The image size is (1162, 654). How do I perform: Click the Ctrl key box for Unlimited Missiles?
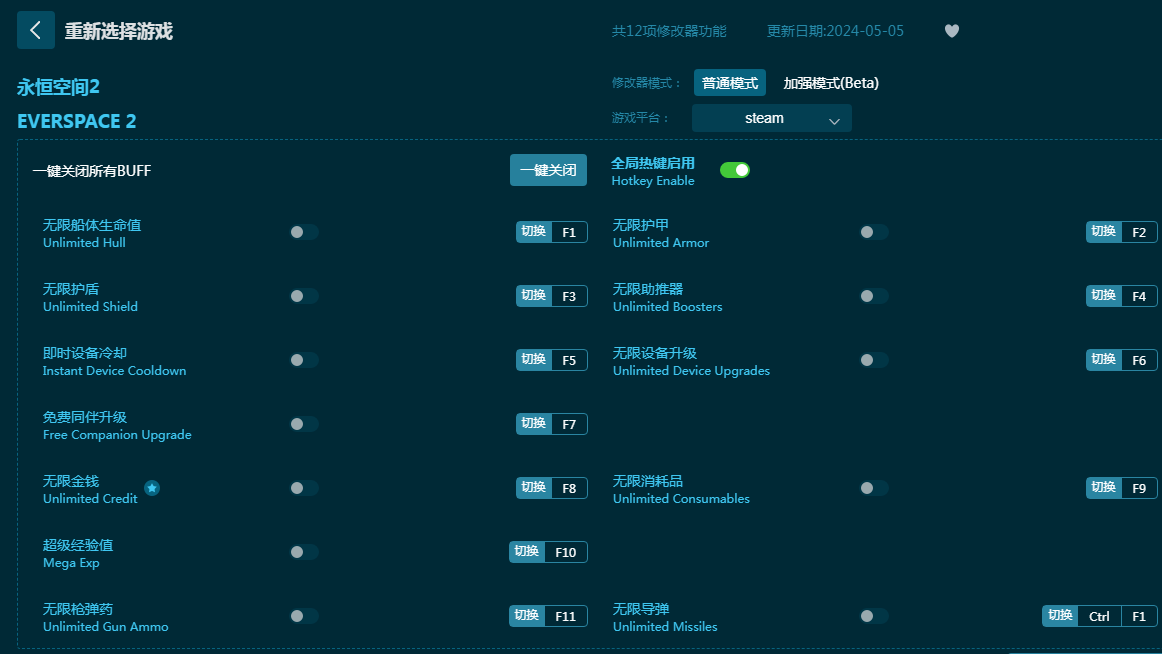tap(1100, 616)
